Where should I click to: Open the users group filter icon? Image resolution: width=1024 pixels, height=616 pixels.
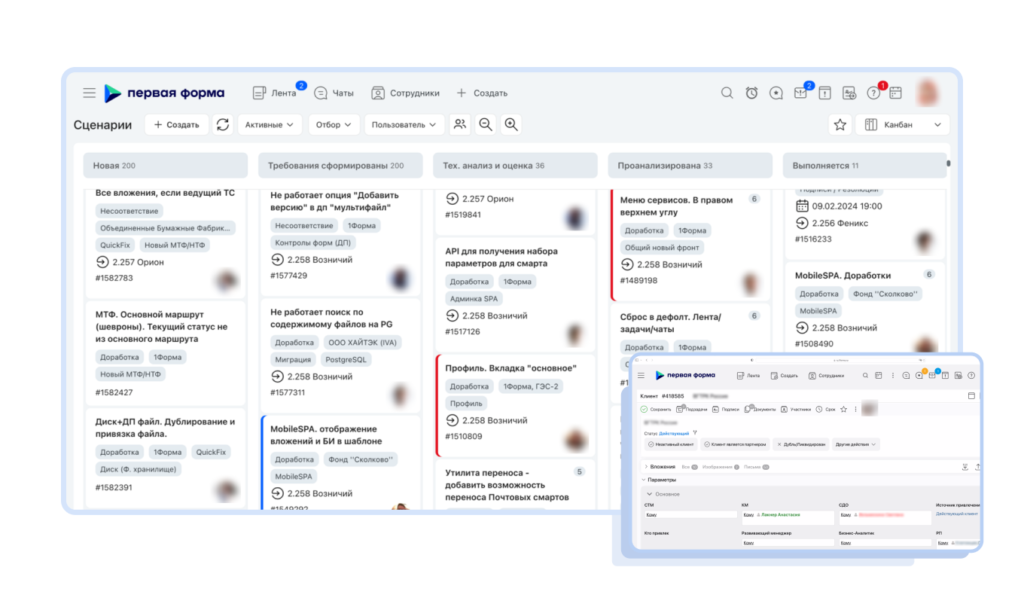[x=460, y=124]
